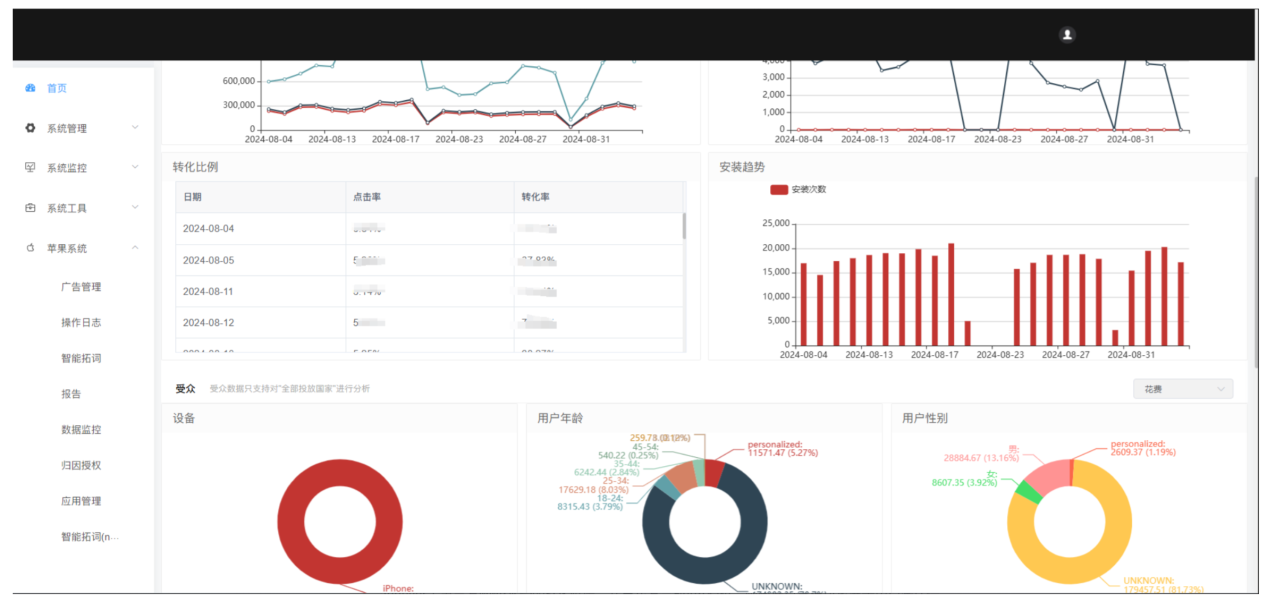Click the 转化比例 table vertical scrollbar
Screen dimensions: 1267x601
pyautogui.click(x=684, y=226)
